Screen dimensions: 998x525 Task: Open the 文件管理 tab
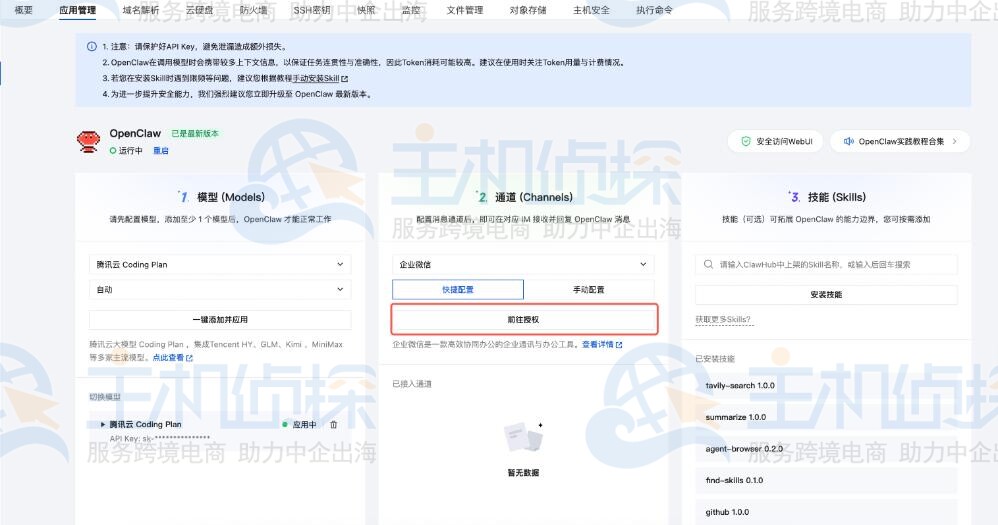465,10
